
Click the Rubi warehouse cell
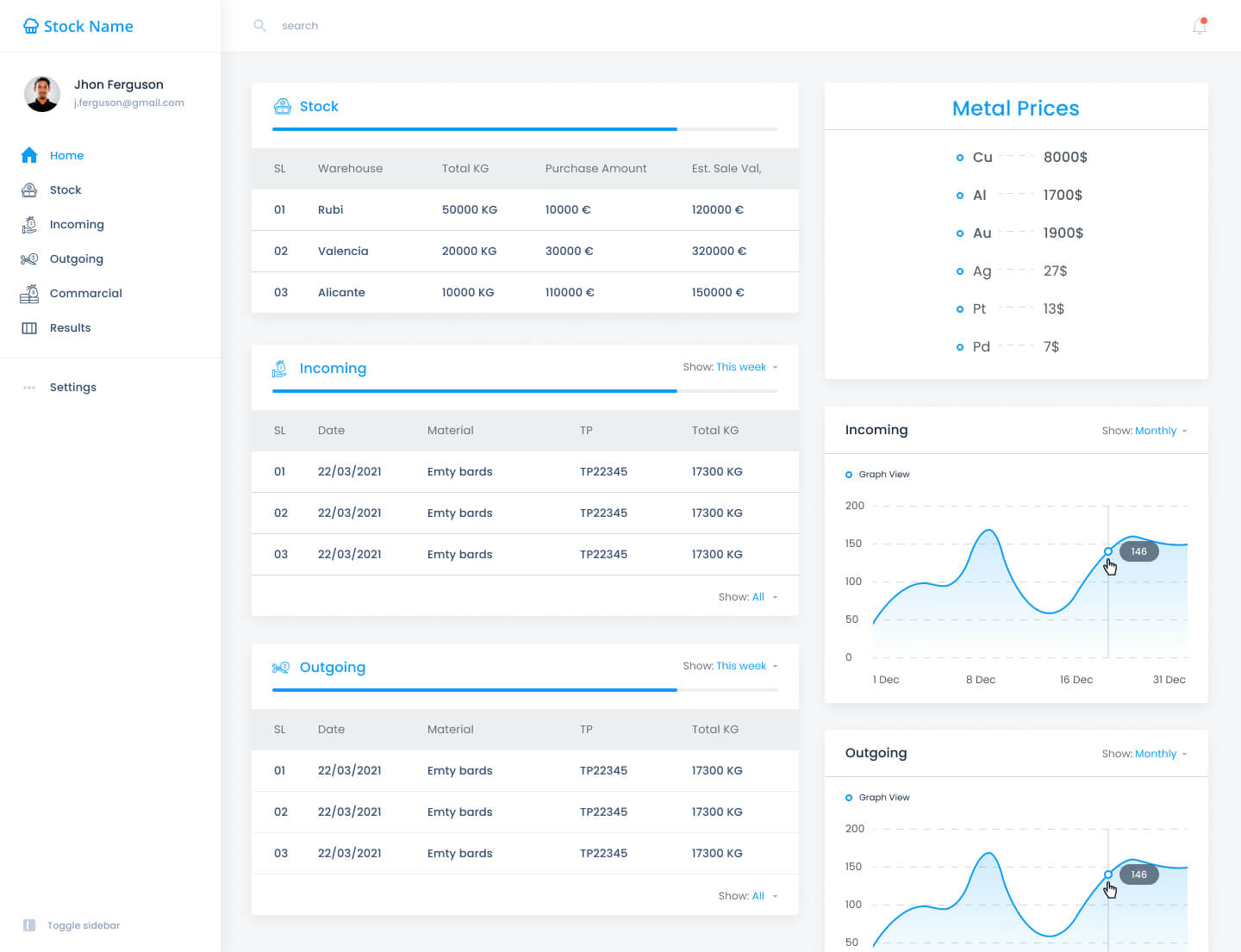pos(331,209)
